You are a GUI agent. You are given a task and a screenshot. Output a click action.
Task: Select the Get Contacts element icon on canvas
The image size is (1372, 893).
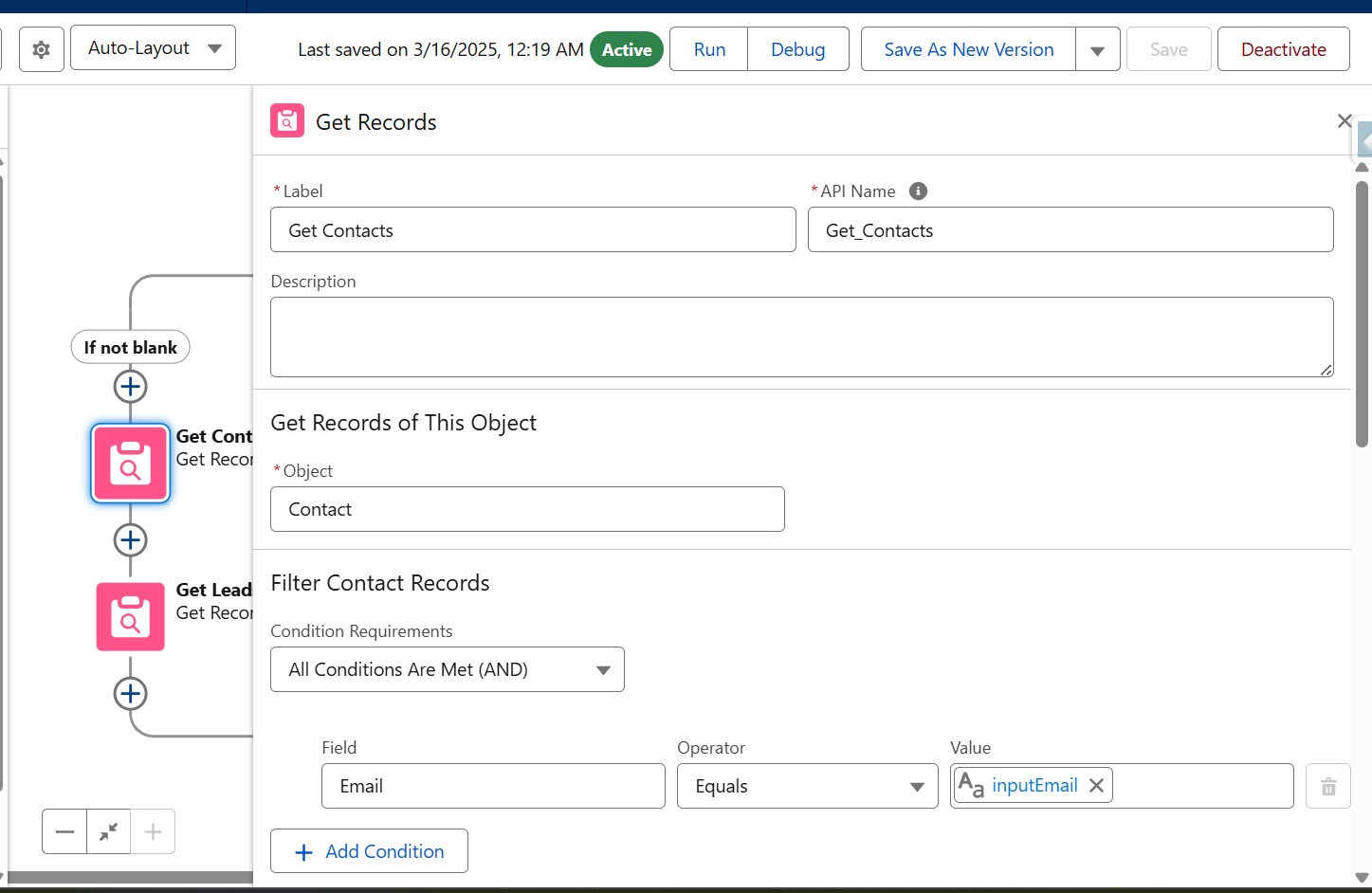130,463
